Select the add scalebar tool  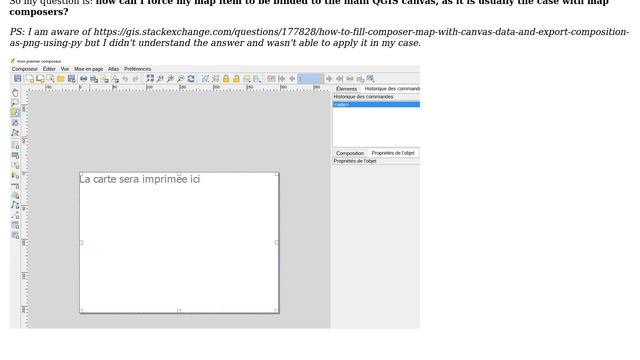(15, 186)
